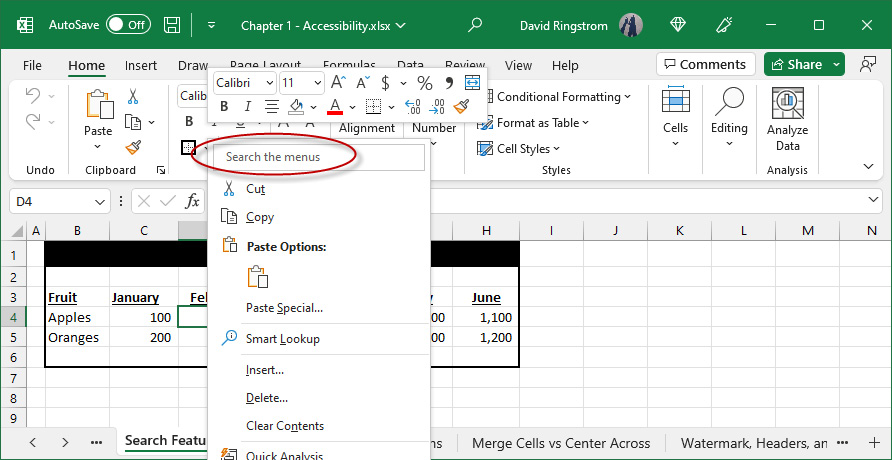Click the diamond premium icon
Image resolution: width=892 pixels, height=460 pixels.
[x=678, y=25]
